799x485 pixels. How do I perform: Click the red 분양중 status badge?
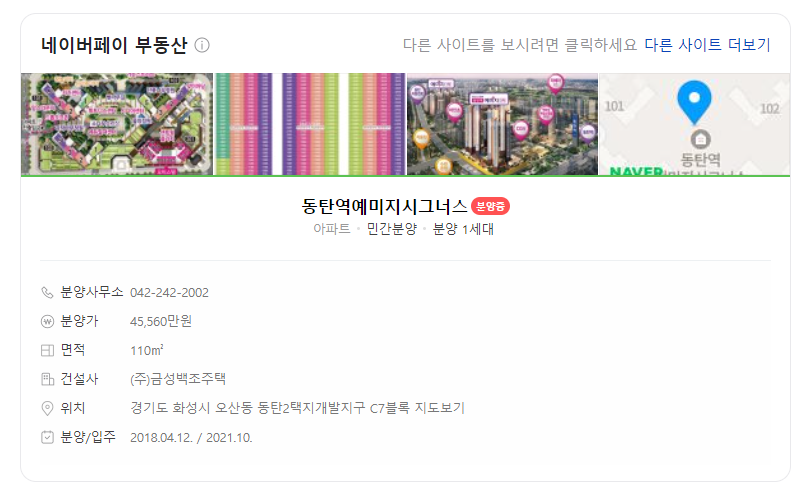[490, 206]
